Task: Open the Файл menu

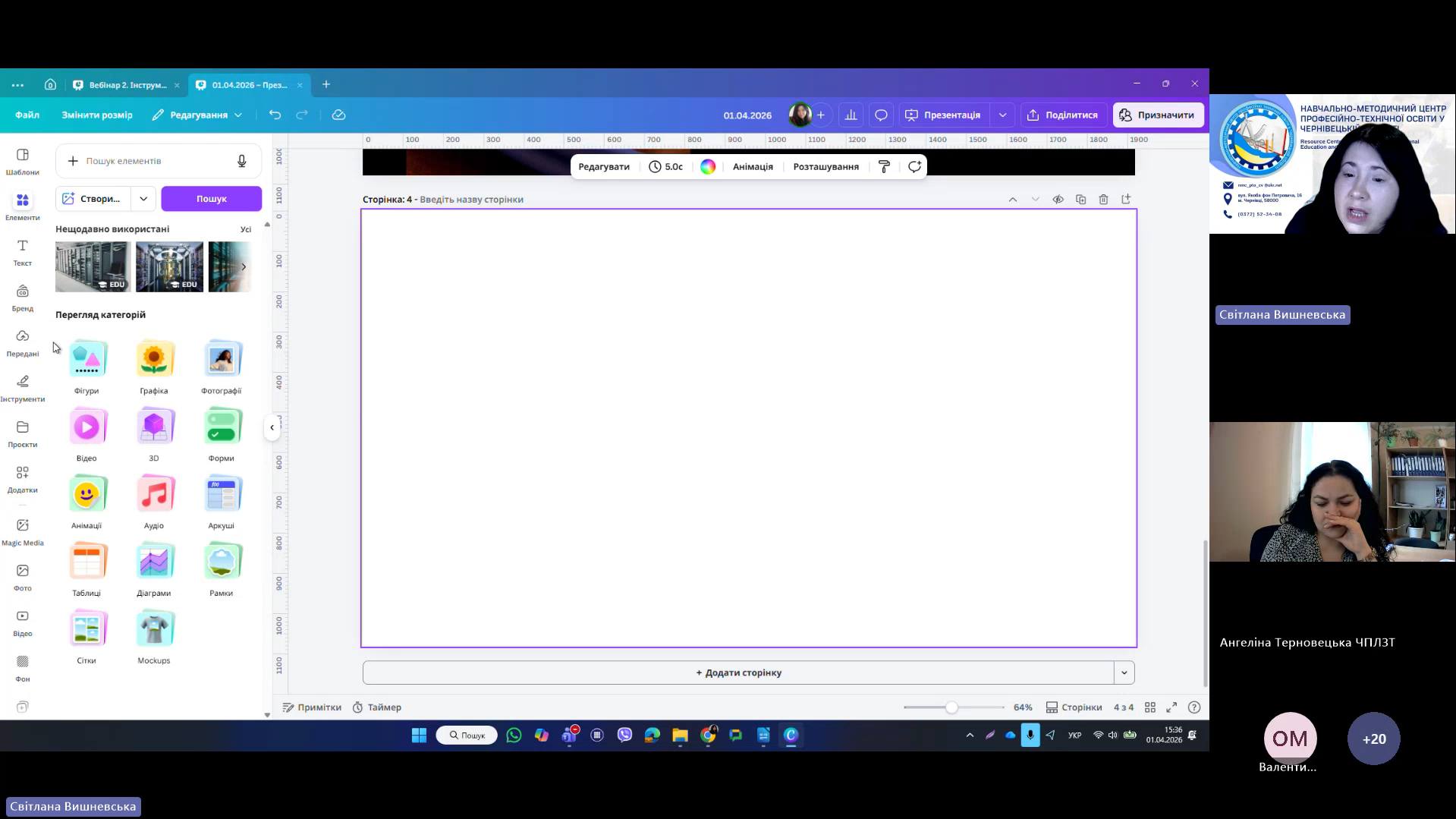Action: click(x=27, y=115)
